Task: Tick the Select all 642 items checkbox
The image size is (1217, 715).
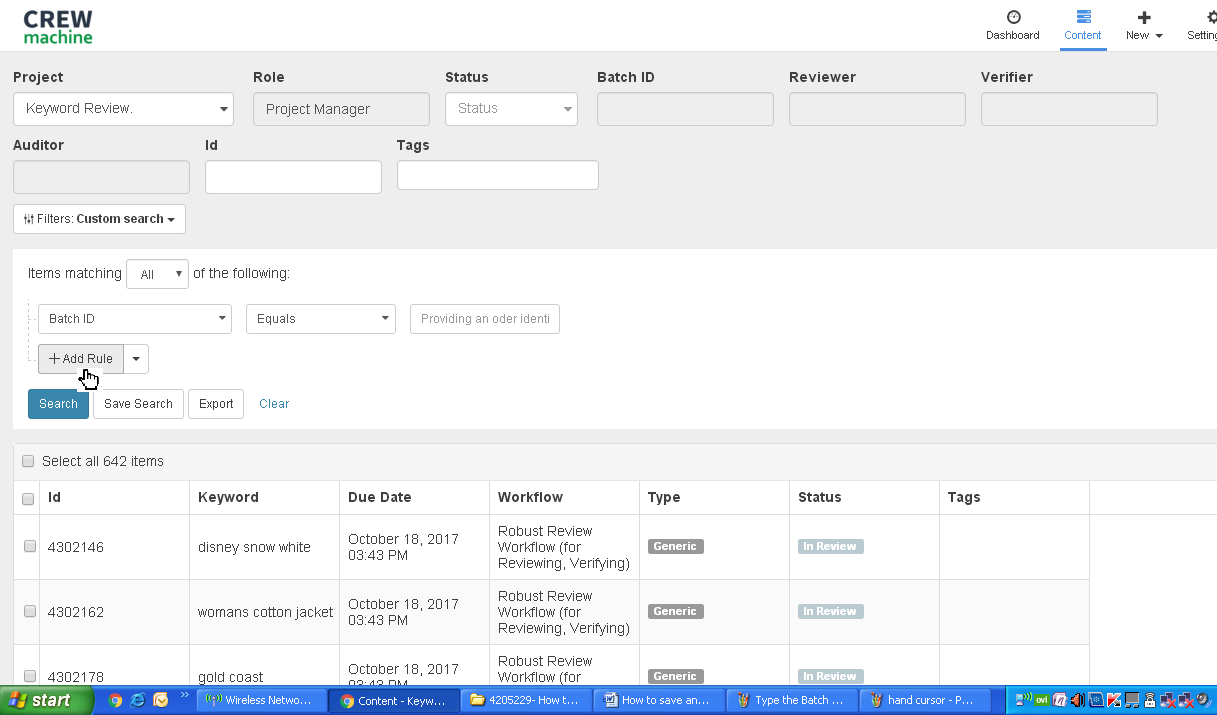Action: pos(28,462)
